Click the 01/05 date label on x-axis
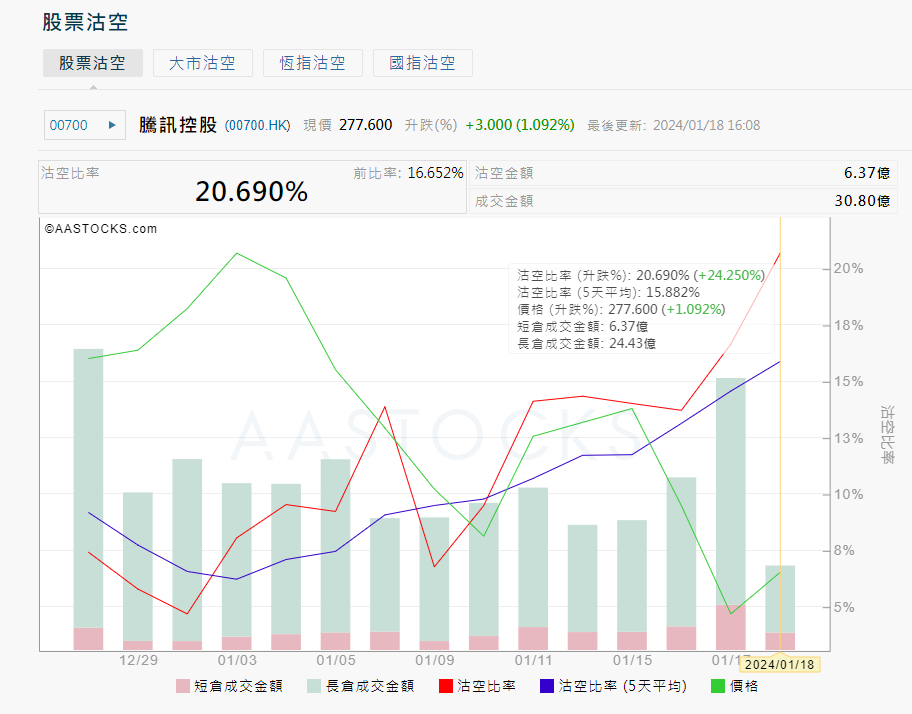The width and height of the screenshot is (912, 714). 336,661
